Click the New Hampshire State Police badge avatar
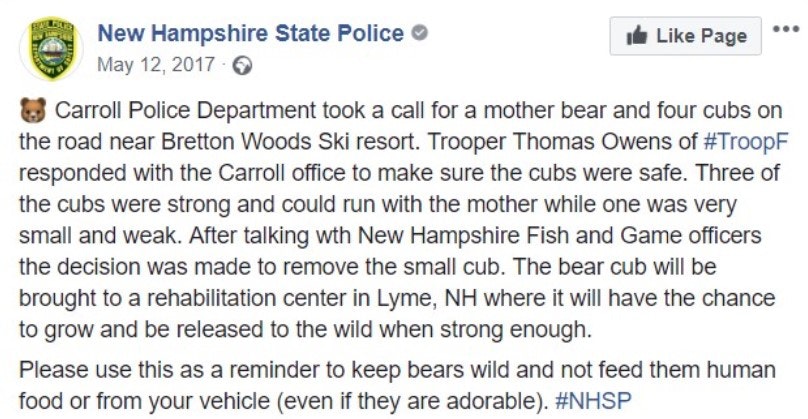808x419 pixels. (50, 51)
